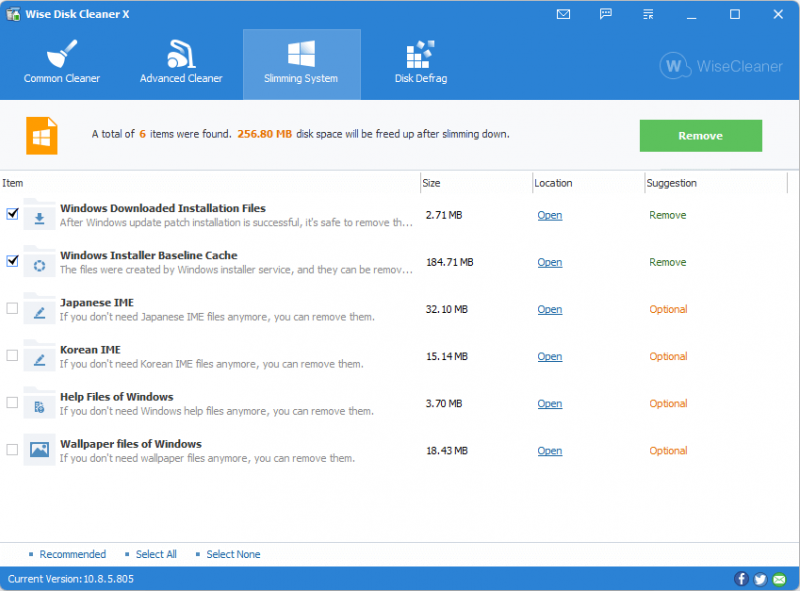Click the green Remove button
The width and height of the screenshot is (800, 591).
pyautogui.click(x=701, y=136)
